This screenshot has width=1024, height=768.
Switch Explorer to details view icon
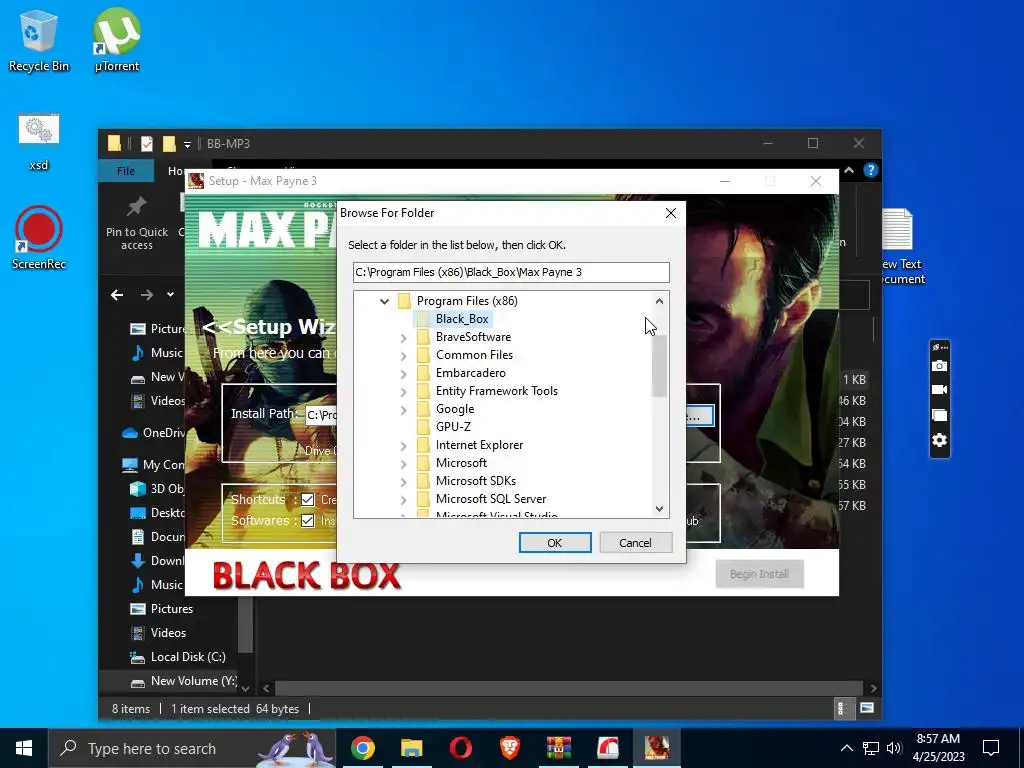(842, 709)
